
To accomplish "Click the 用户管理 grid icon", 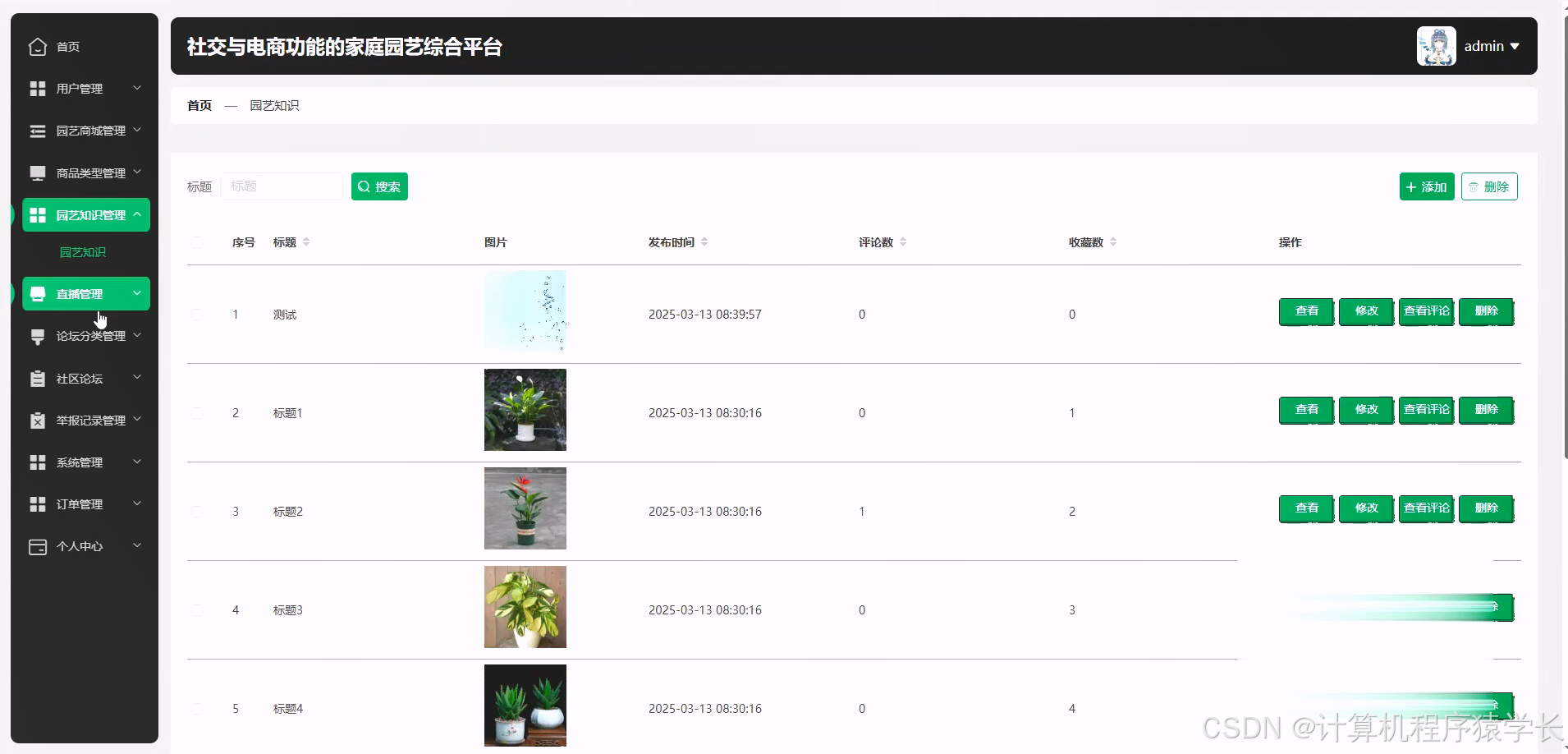I will (x=37, y=88).
